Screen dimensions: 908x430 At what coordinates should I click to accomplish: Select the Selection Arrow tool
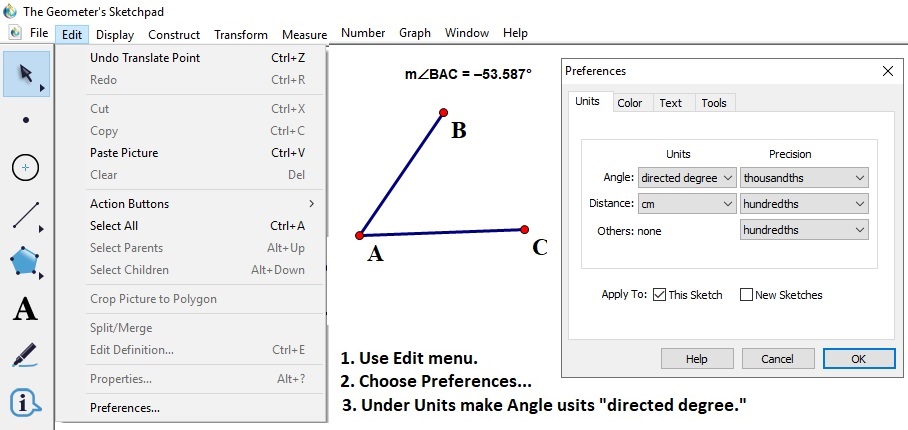(x=26, y=73)
